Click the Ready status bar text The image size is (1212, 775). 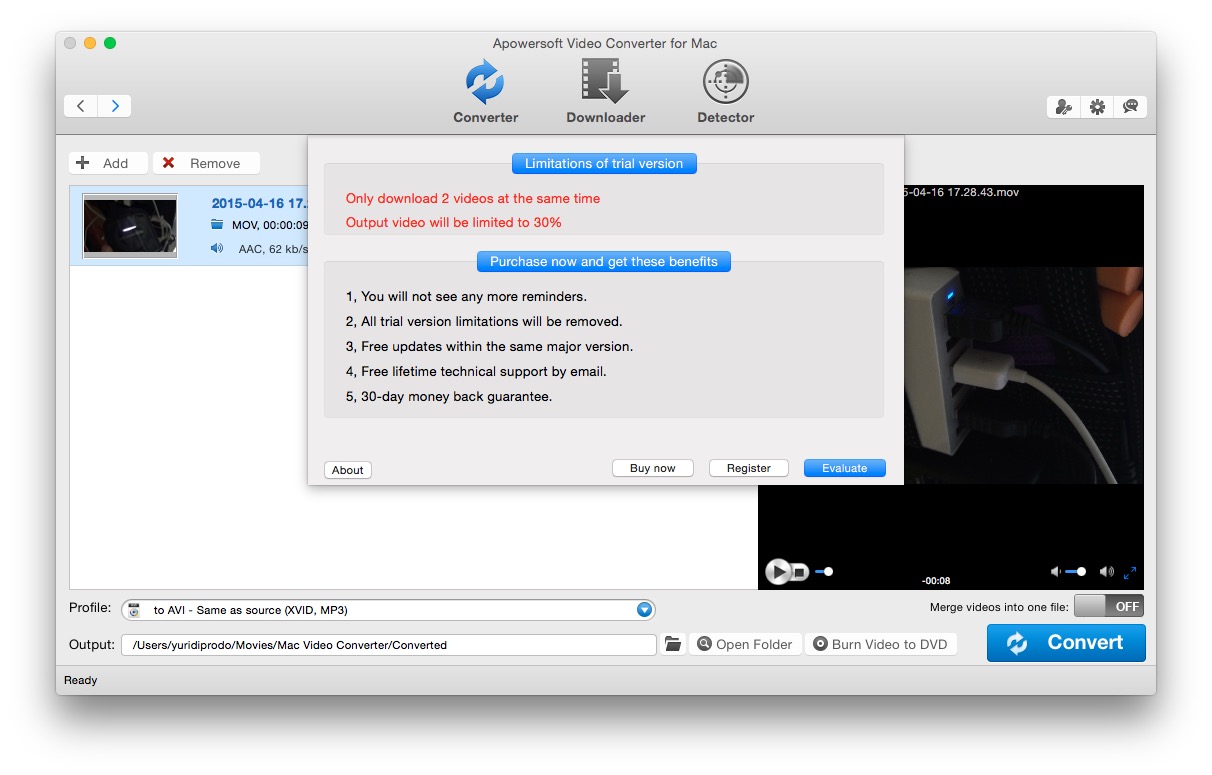pos(81,680)
